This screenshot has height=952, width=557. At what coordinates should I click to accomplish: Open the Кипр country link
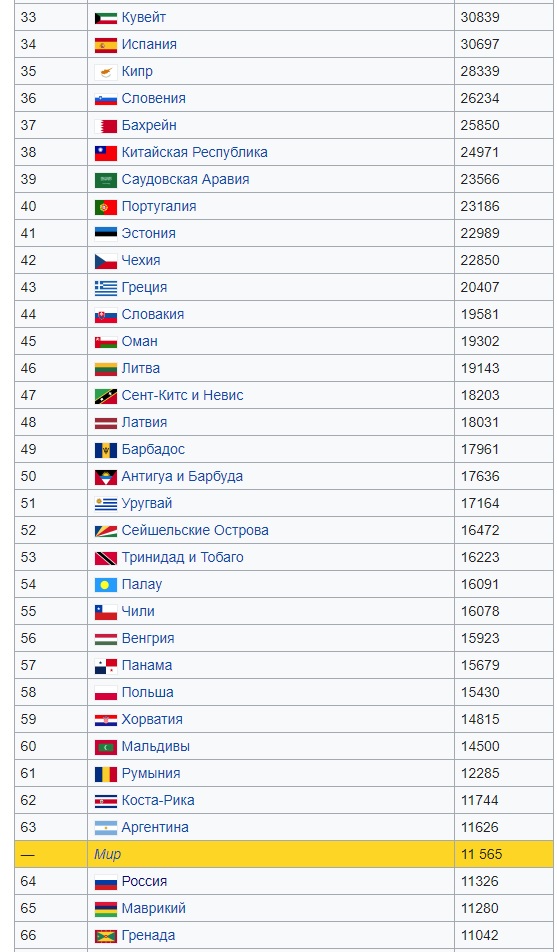[137, 72]
